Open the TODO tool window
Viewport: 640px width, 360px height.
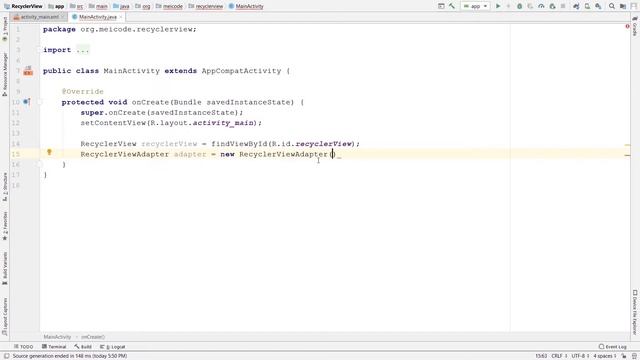click(x=23, y=347)
